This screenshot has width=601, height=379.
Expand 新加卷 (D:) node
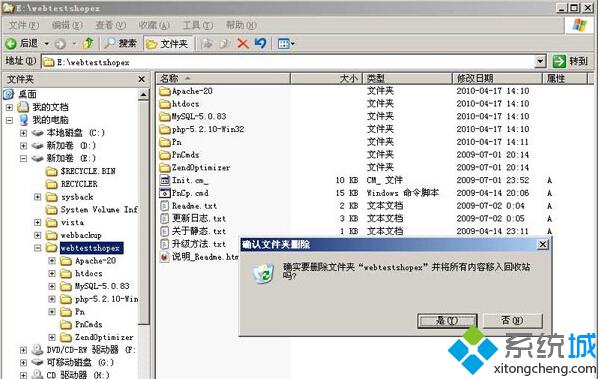click(x=23, y=146)
